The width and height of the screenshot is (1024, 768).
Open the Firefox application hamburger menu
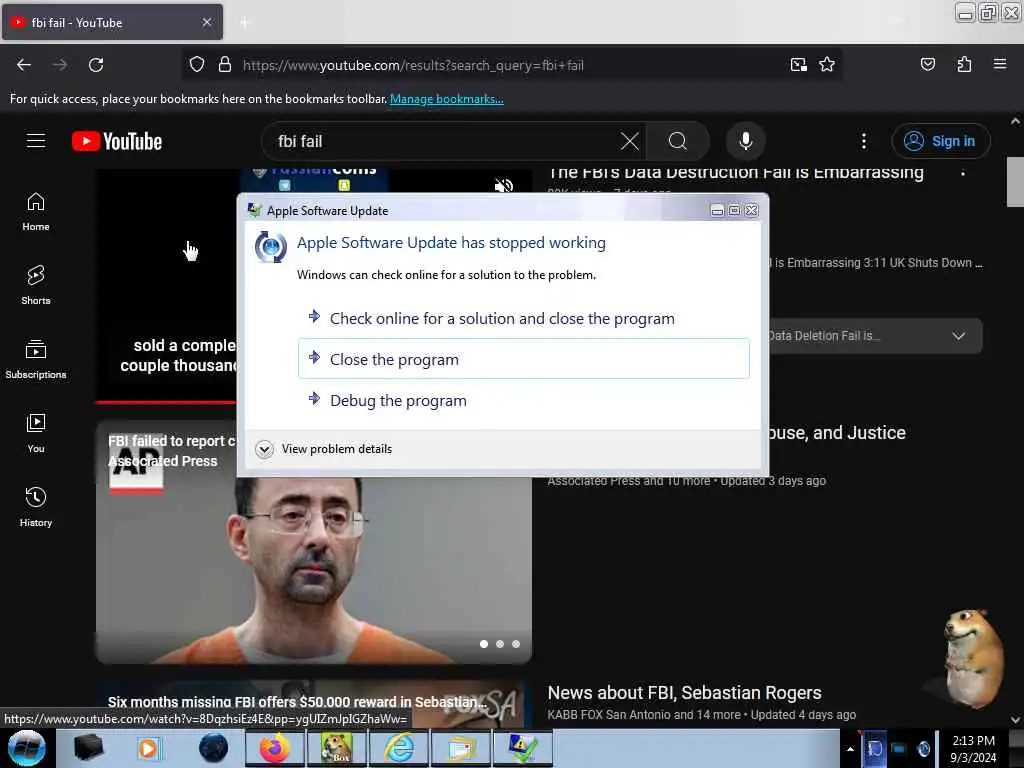click(1000, 65)
